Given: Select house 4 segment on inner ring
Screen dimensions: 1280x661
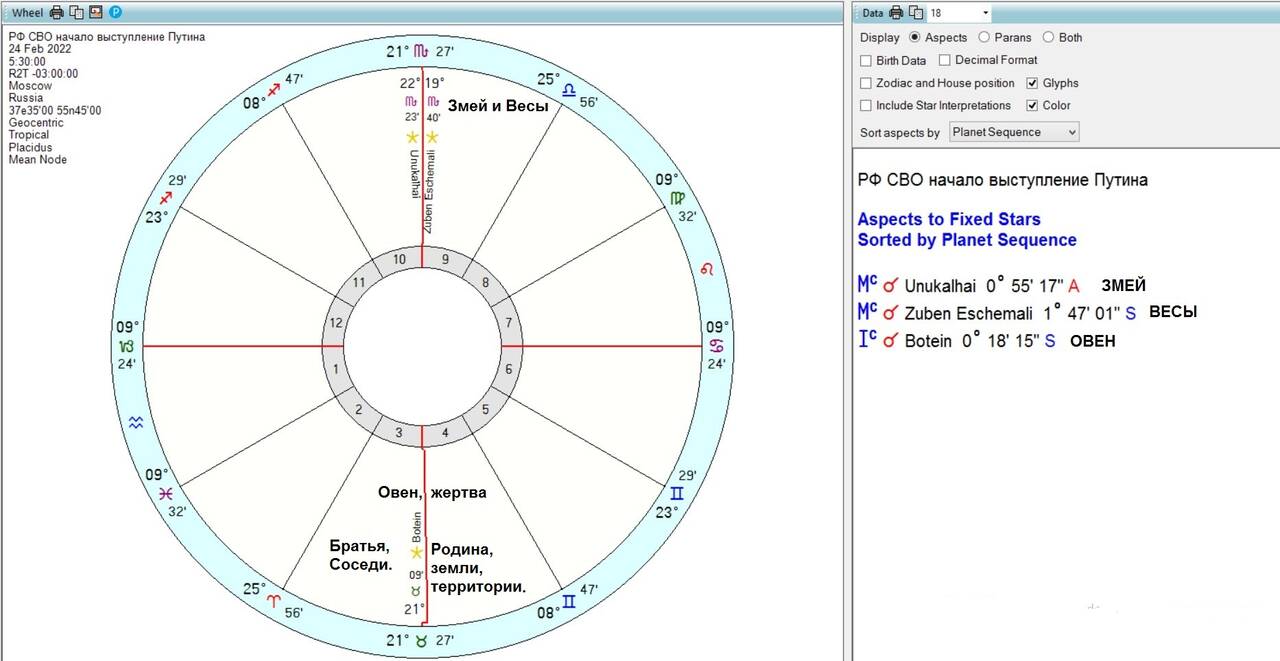Looking at the screenshot, I should (446, 432).
